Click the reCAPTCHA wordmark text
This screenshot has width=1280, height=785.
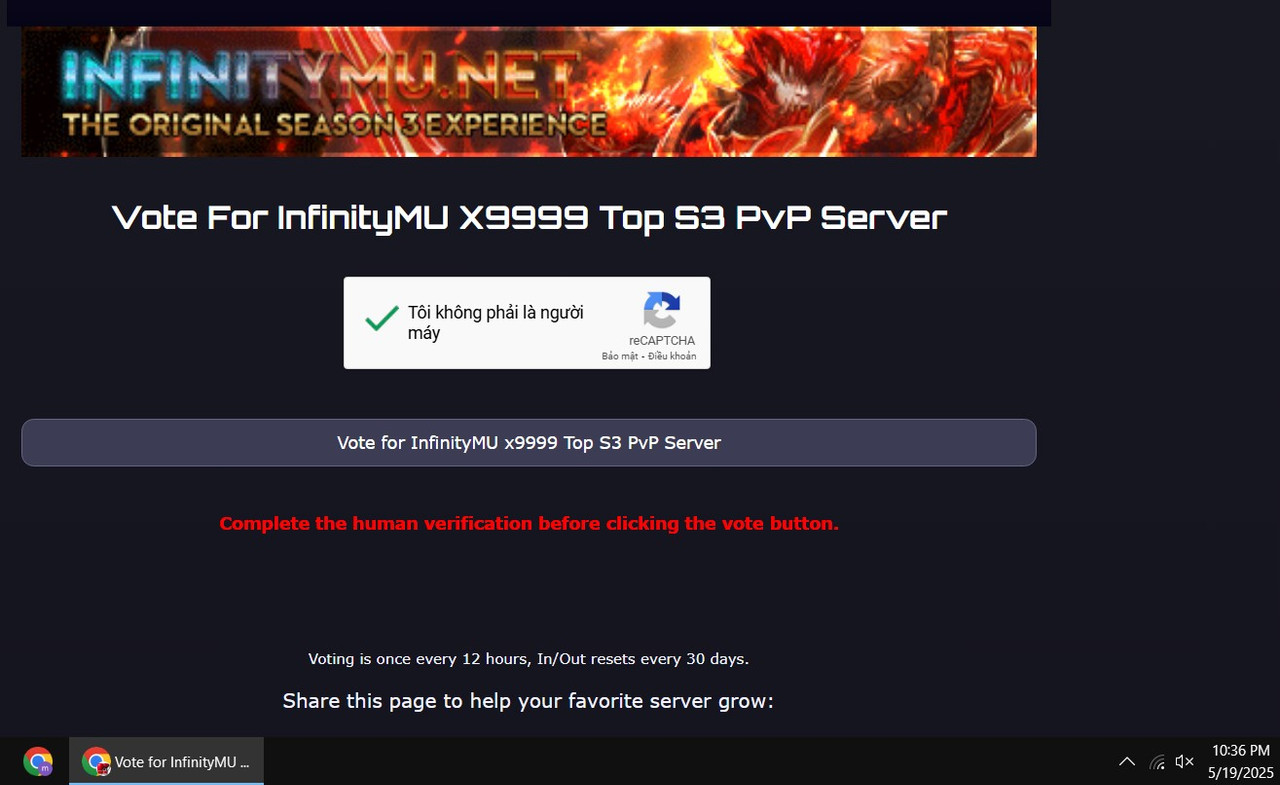click(x=662, y=341)
